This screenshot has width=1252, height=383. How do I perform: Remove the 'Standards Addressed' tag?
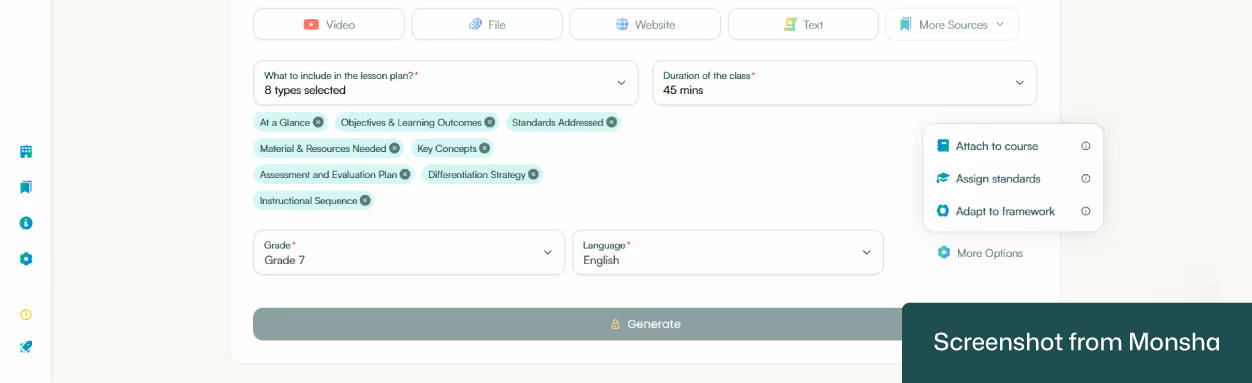pyautogui.click(x=612, y=122)
